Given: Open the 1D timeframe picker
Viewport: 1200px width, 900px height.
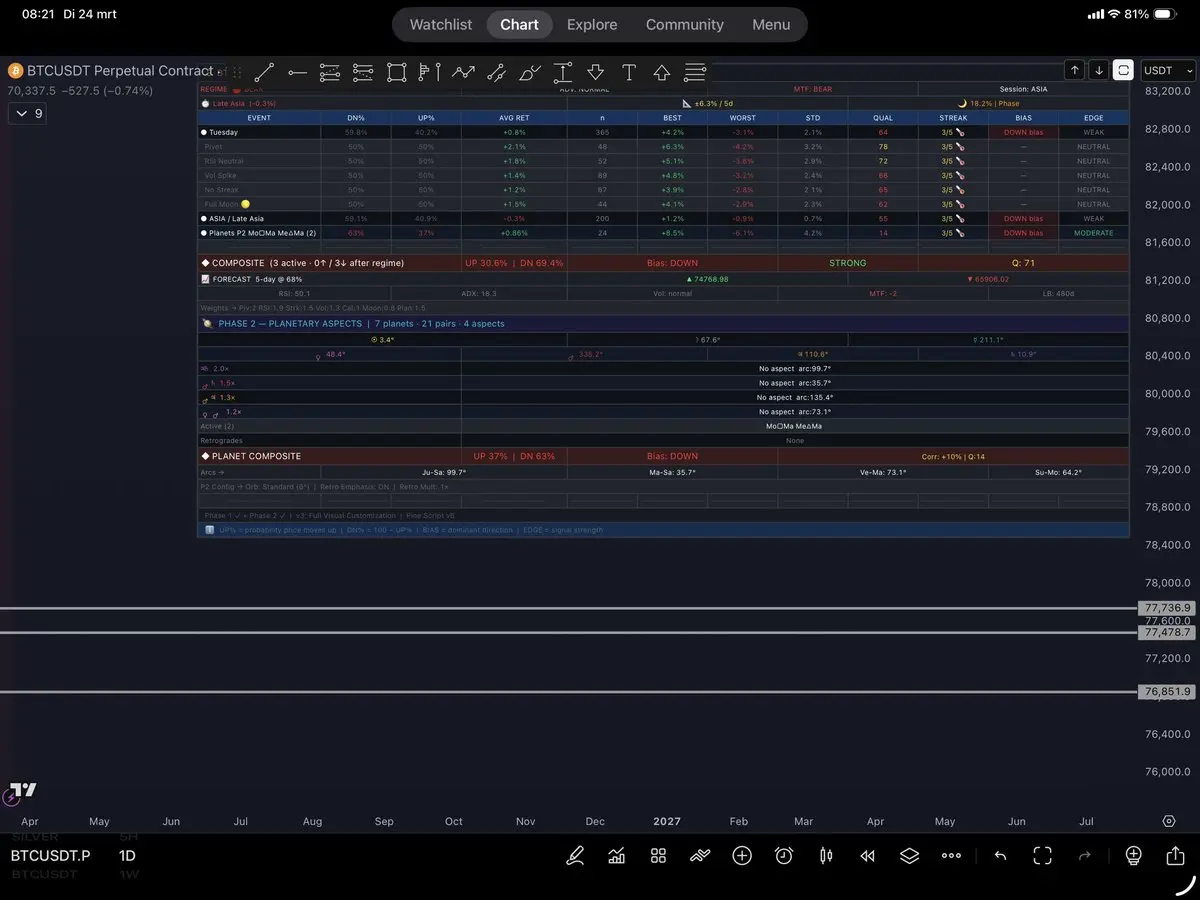Looking at the screenshot, I should pyautogui.click(x=127, y=856).
